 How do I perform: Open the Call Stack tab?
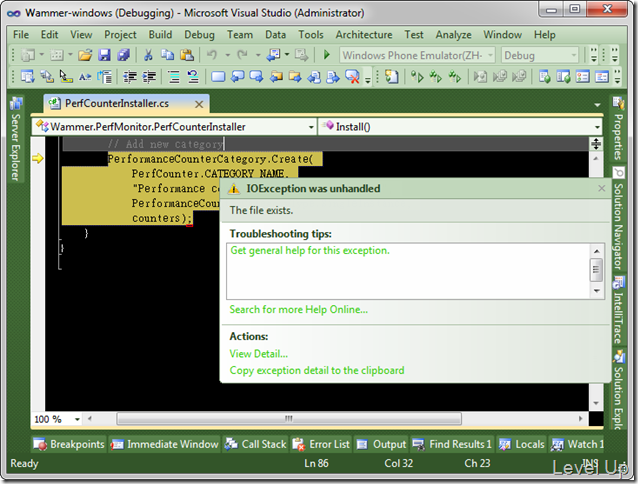tap(256, 444)
